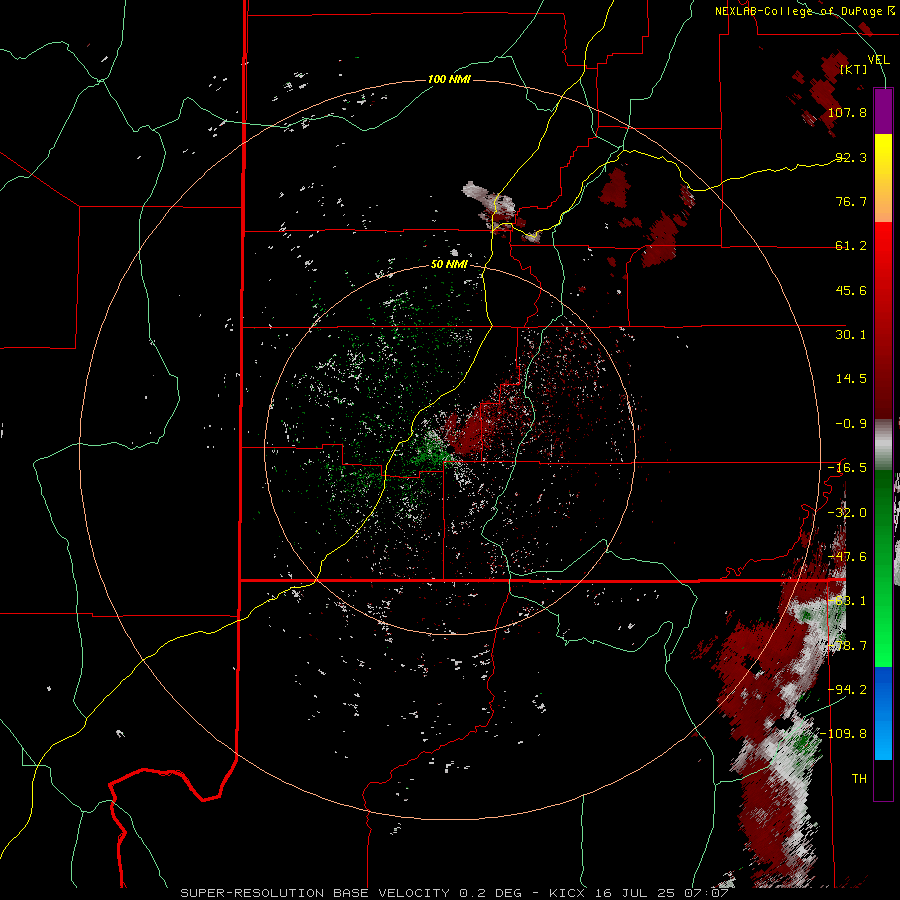Click the blue segment of the velocity color bar
Viewport: 900px width, 900px height.
point(883,713)
